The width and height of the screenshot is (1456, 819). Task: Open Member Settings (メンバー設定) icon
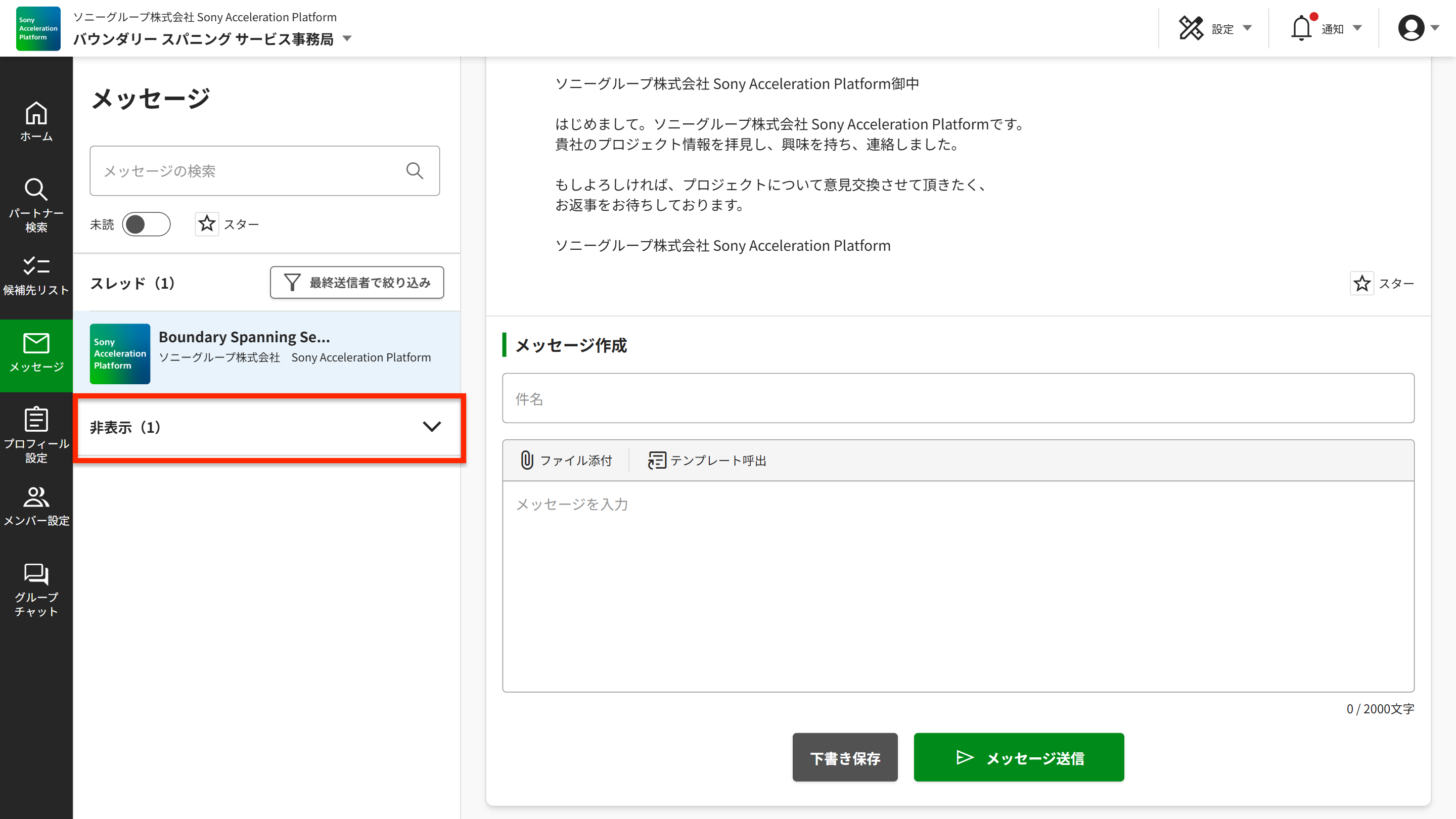pos(36,506)
